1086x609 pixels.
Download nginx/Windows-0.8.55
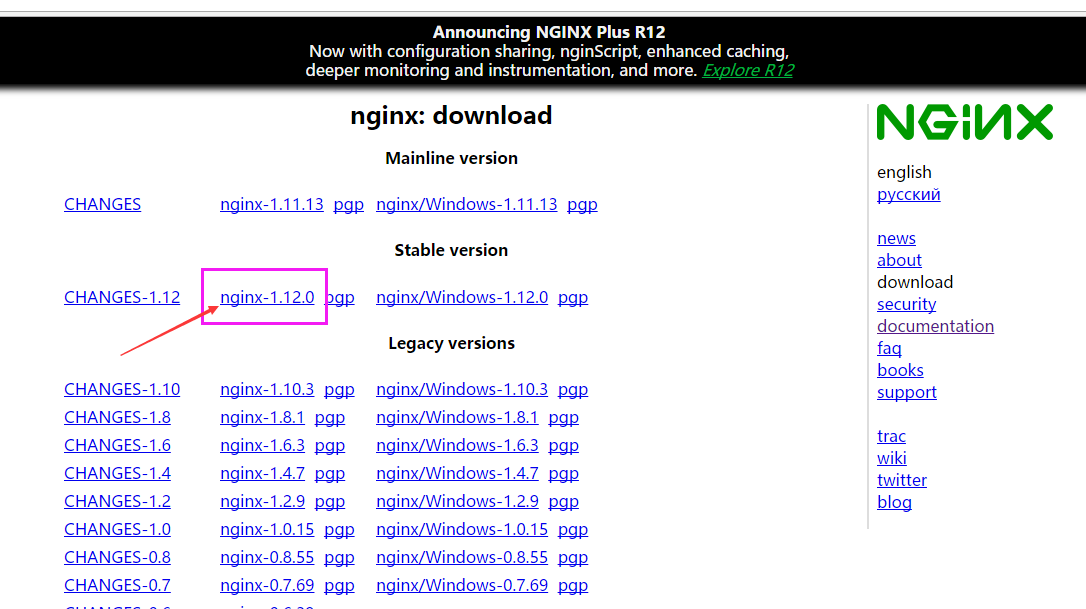click(x=462, y=557)
